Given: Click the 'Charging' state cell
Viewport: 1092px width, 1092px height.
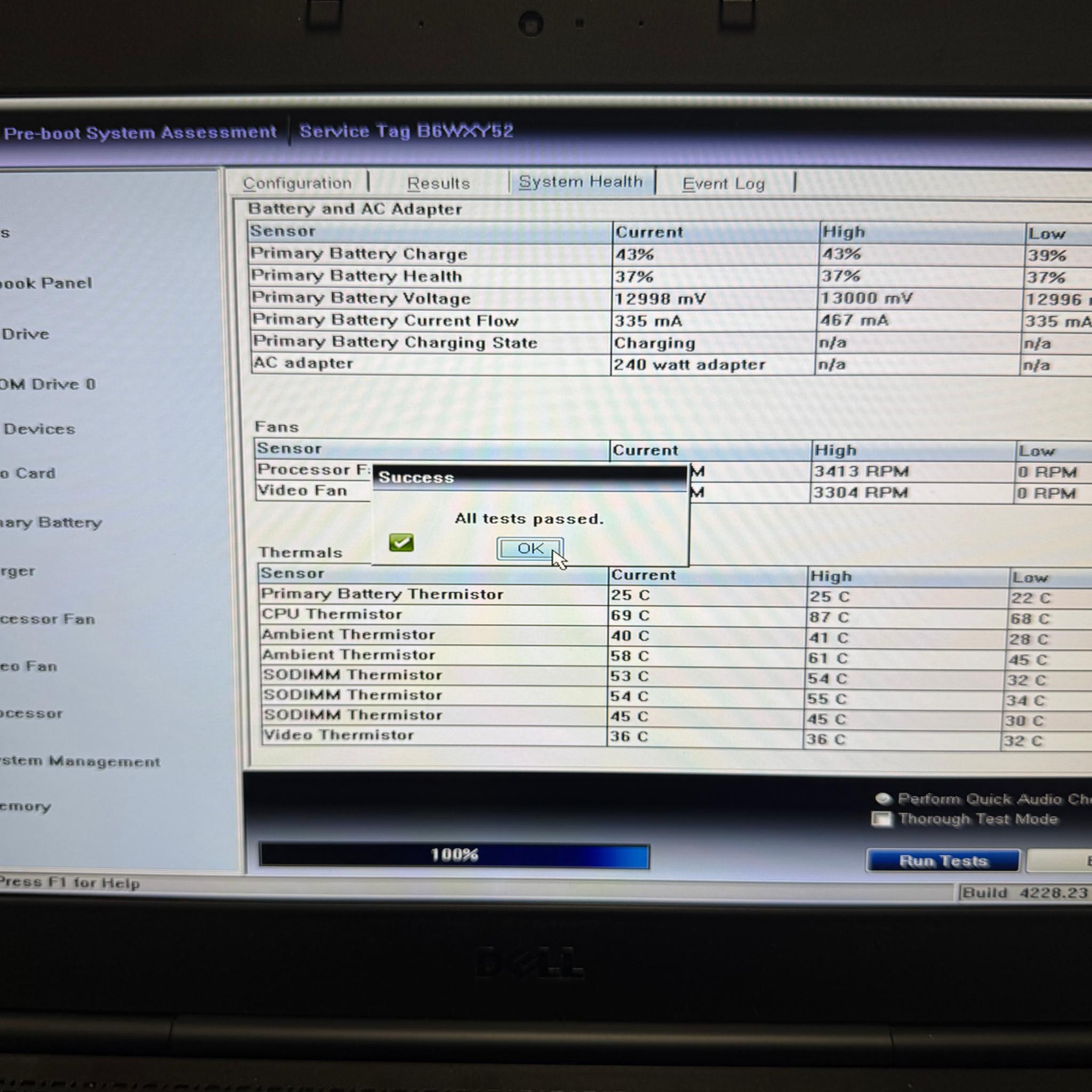Looking at the screenshot, I should 655,343.
